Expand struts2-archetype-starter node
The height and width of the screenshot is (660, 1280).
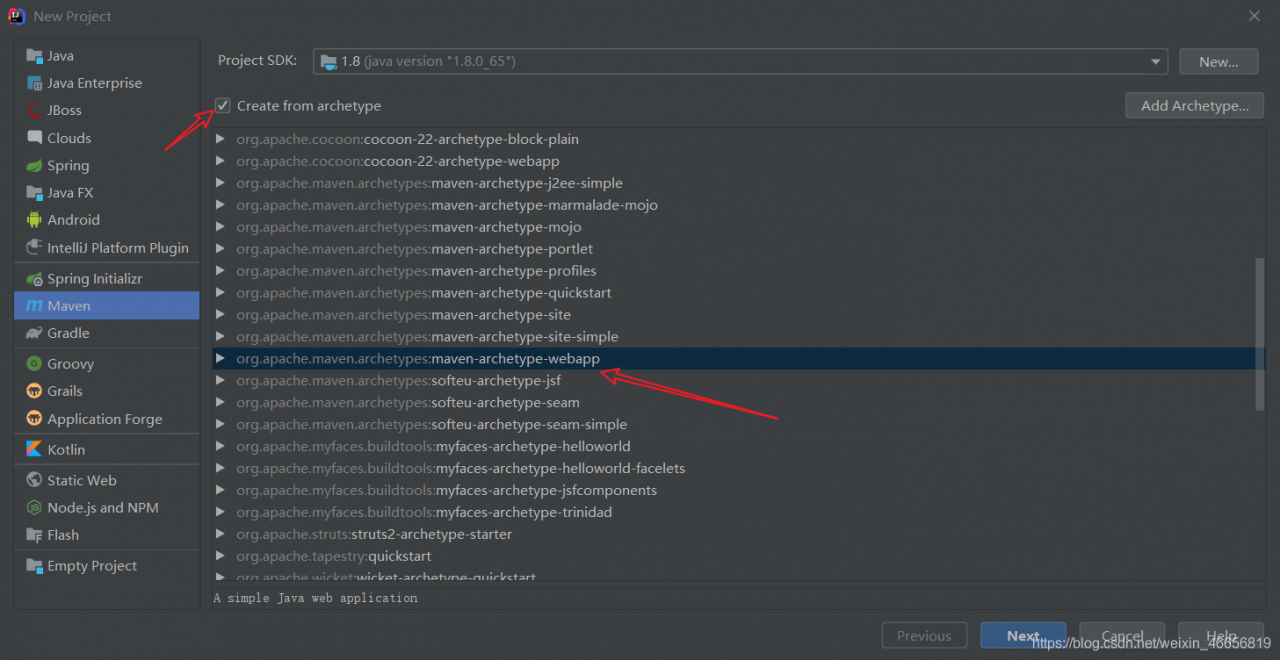point(221,534)
